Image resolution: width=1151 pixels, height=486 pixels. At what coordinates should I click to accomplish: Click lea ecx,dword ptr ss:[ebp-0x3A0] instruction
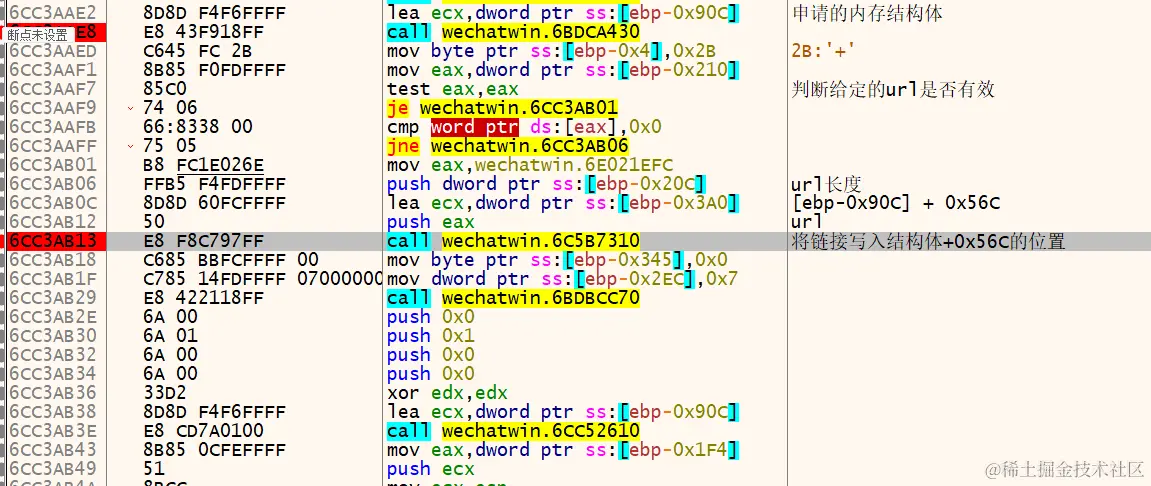[562, 203]
